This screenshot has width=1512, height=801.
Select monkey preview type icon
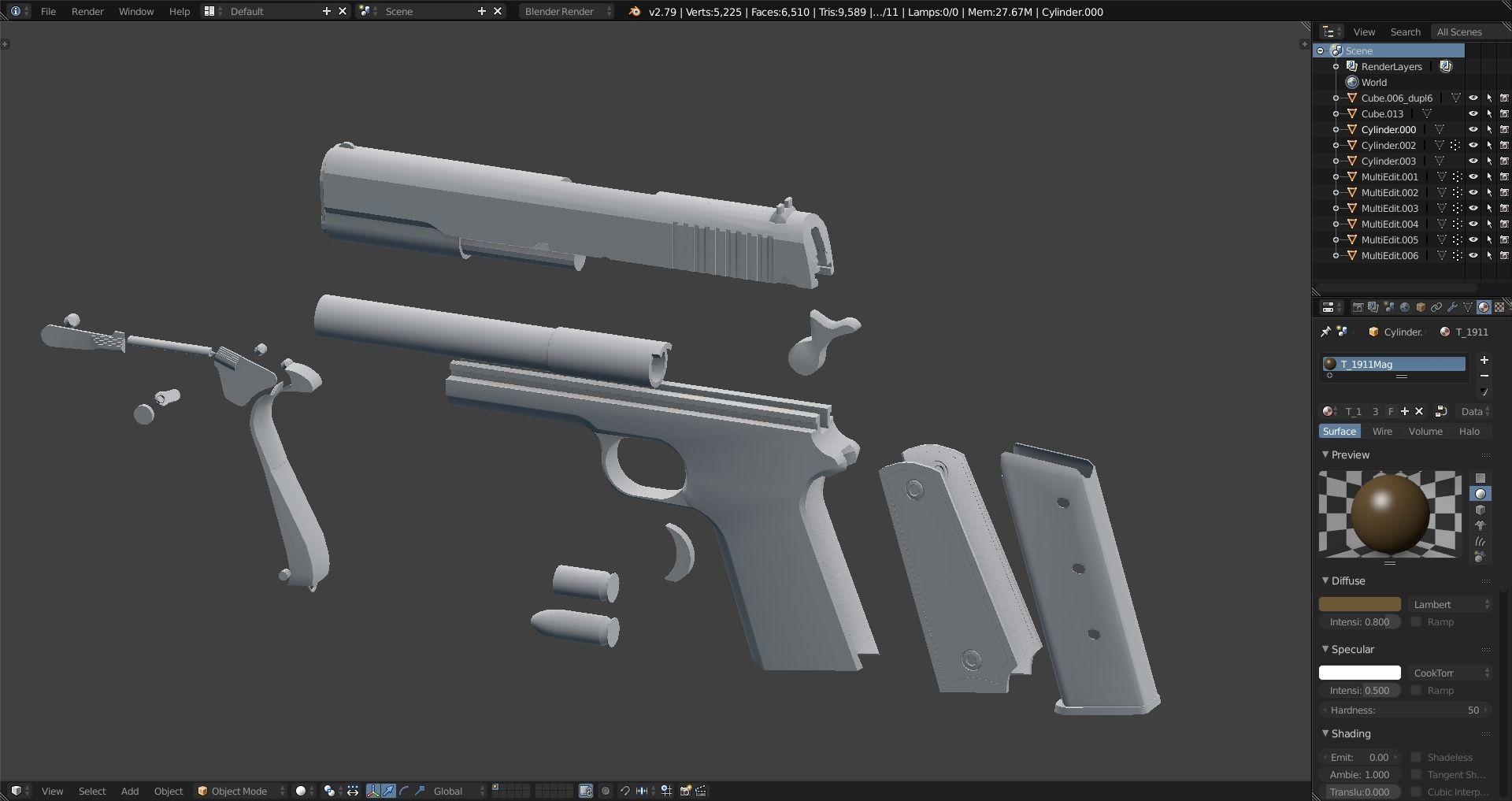[1480, 525]
